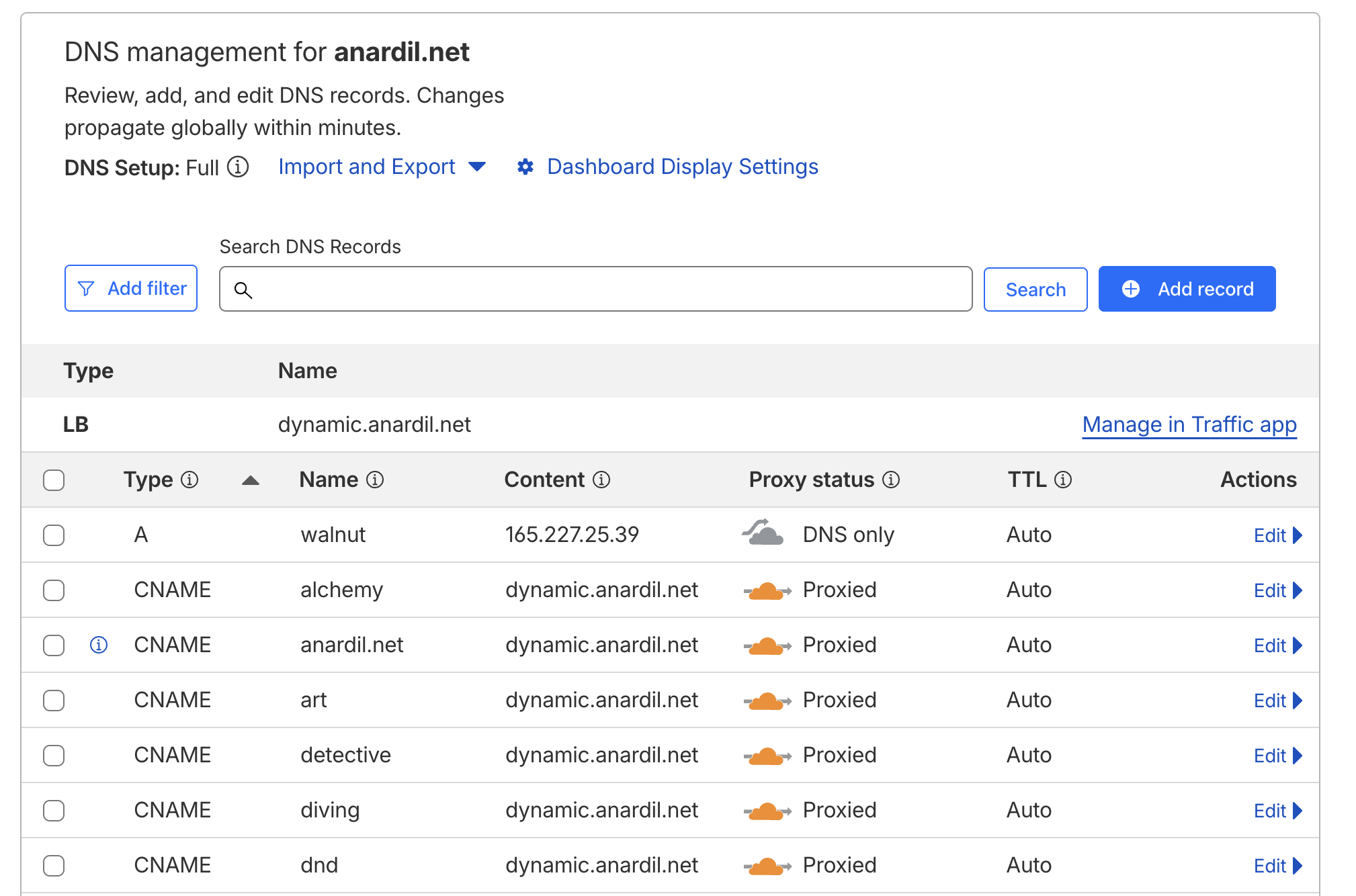Click the DNS Setup info icon
The height and width of the screenshot is (896, 1356).
tap(238, 167)
